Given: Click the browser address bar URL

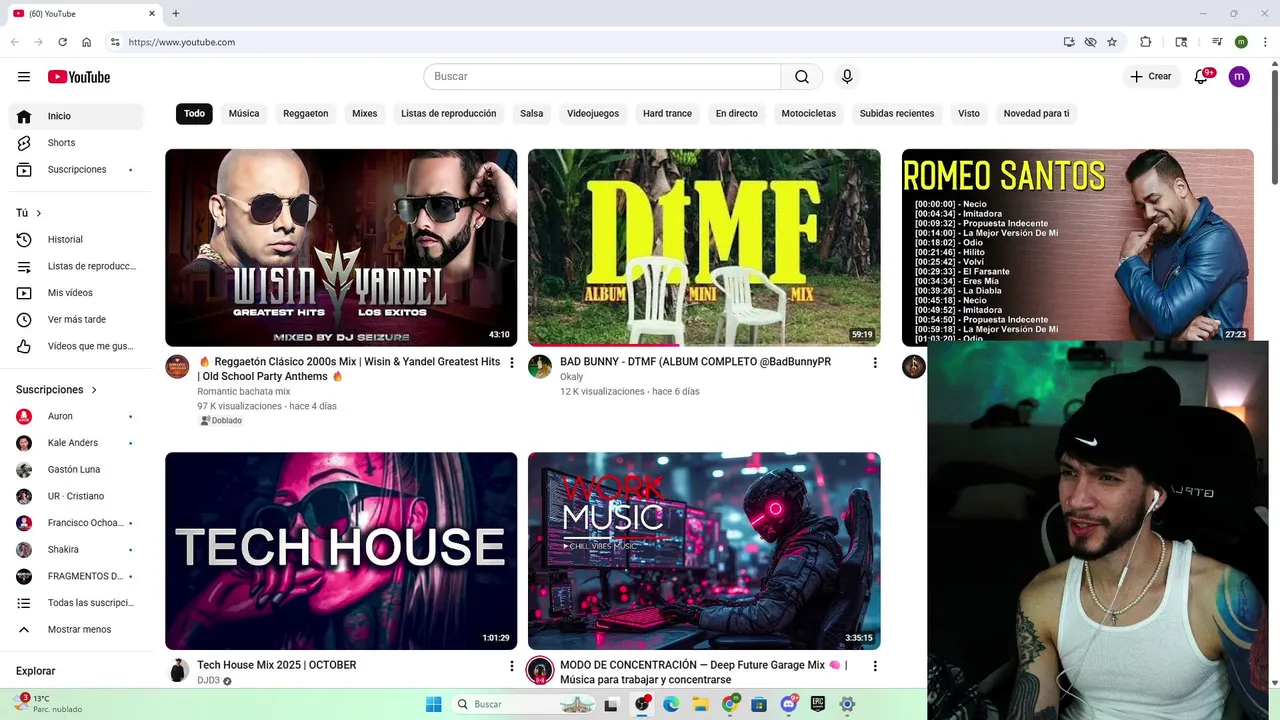Looking at the screenshot, I should [x=182, y=42].
